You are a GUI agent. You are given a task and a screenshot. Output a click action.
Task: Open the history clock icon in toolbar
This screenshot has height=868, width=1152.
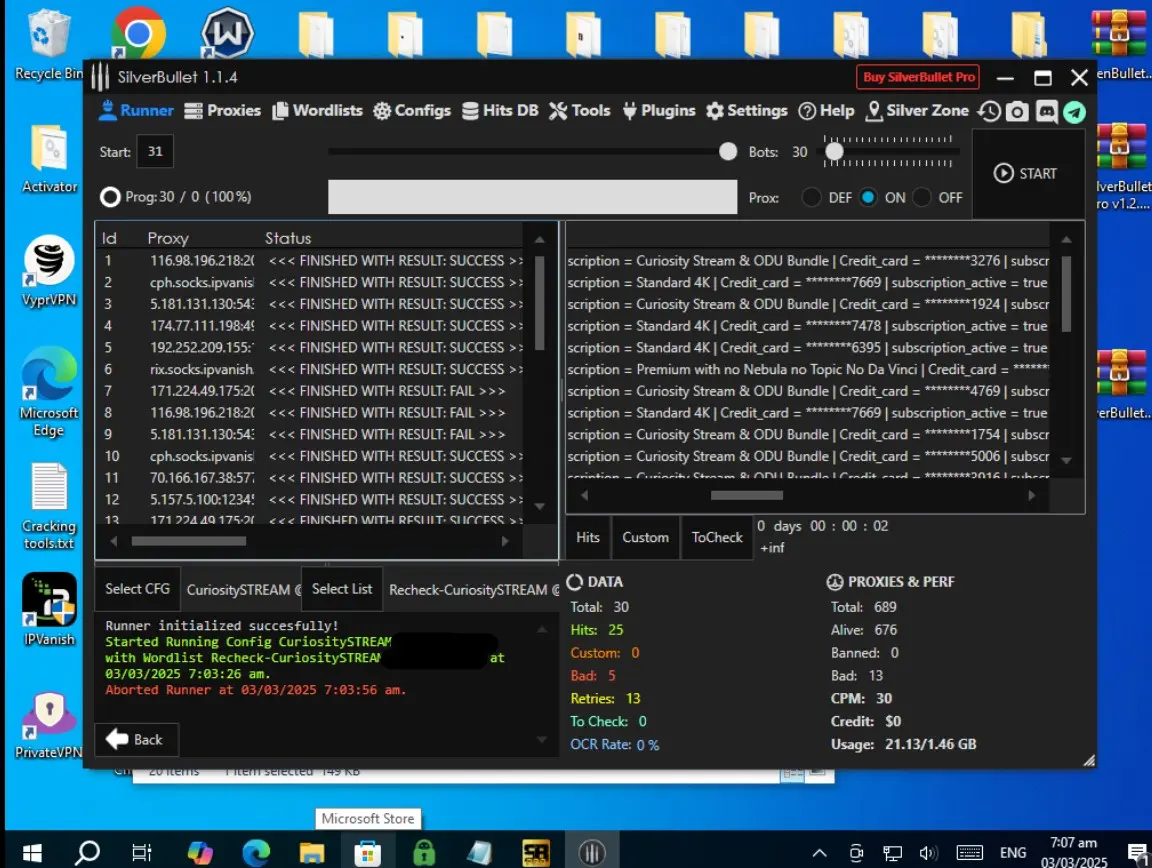pos(989,111)
